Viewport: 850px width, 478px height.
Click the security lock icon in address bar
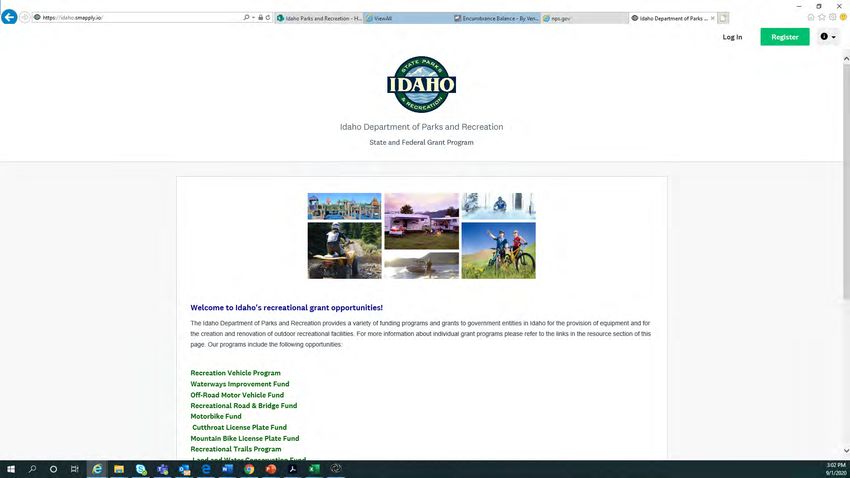261,17
